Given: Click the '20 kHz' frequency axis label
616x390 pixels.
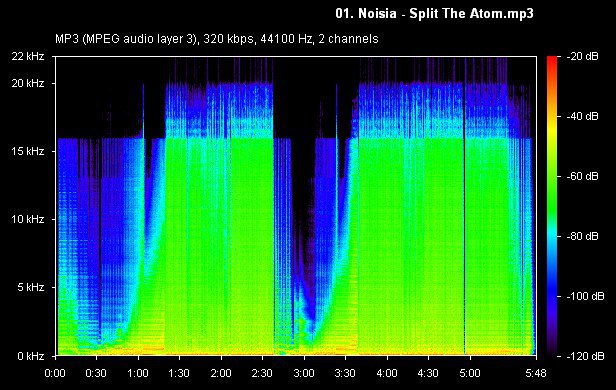Looking at the screenshot, I should coord(28,83).
